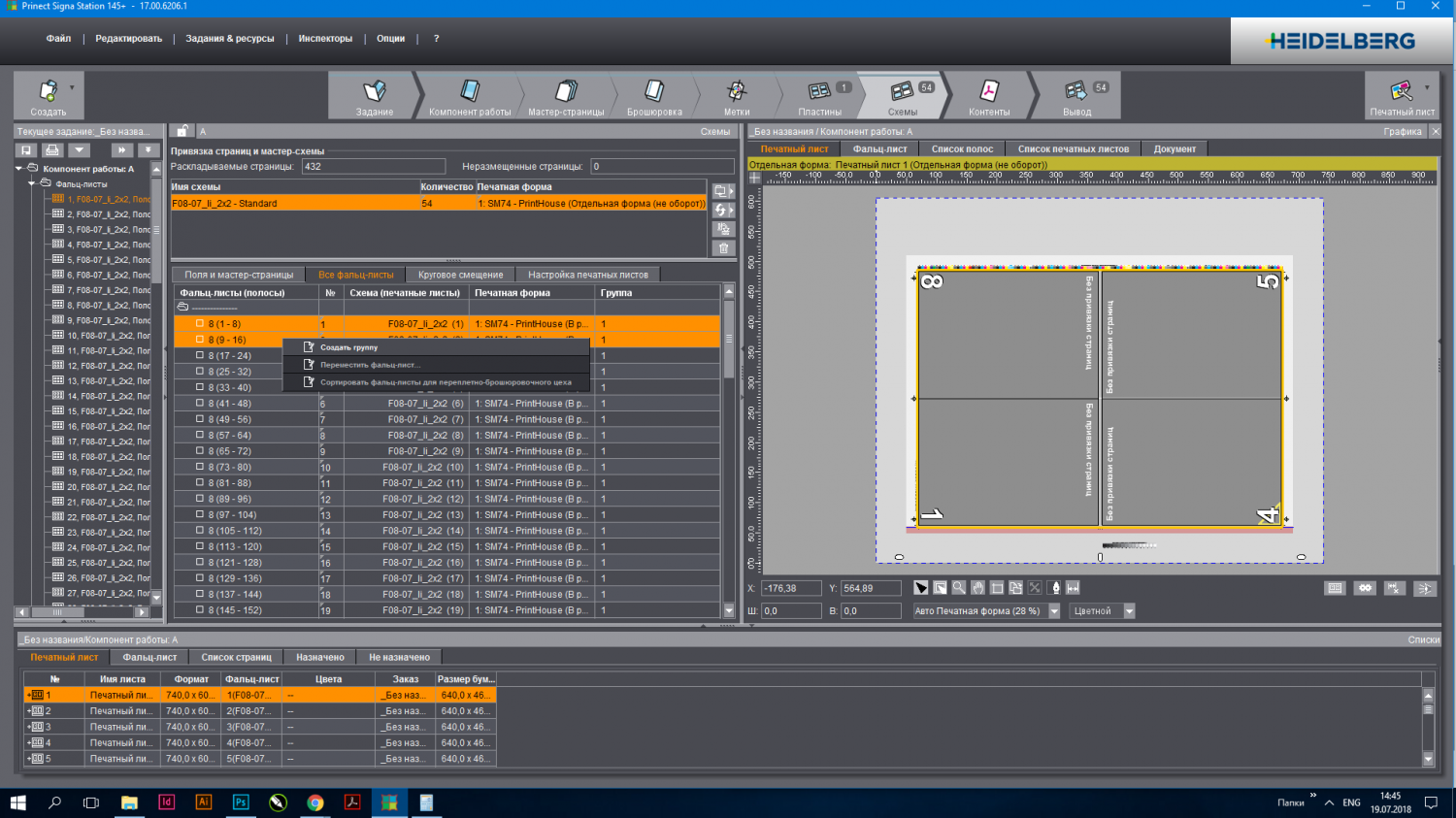Viewport: 1456px width, 818px height.
Task: Switch to the Список полос tab
Action: (x=962, y=149)
